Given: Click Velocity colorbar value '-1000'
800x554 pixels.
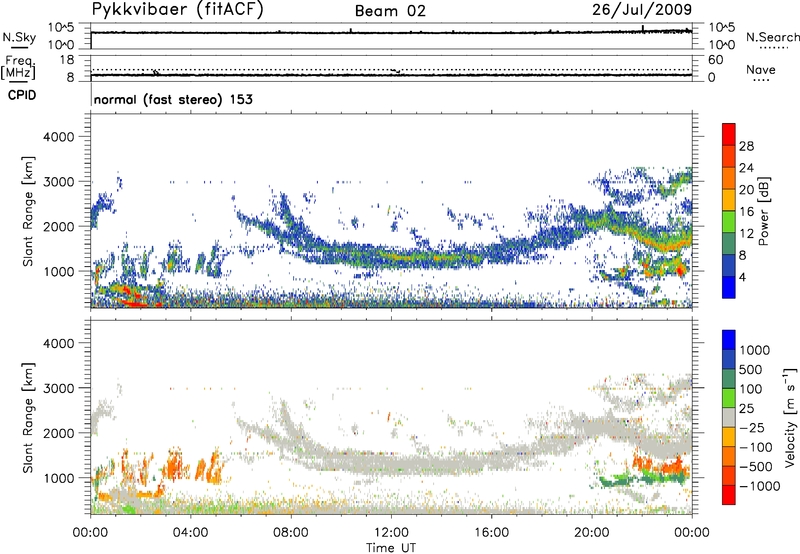Looking at the screenshot, I should click(x=760, y=486).
